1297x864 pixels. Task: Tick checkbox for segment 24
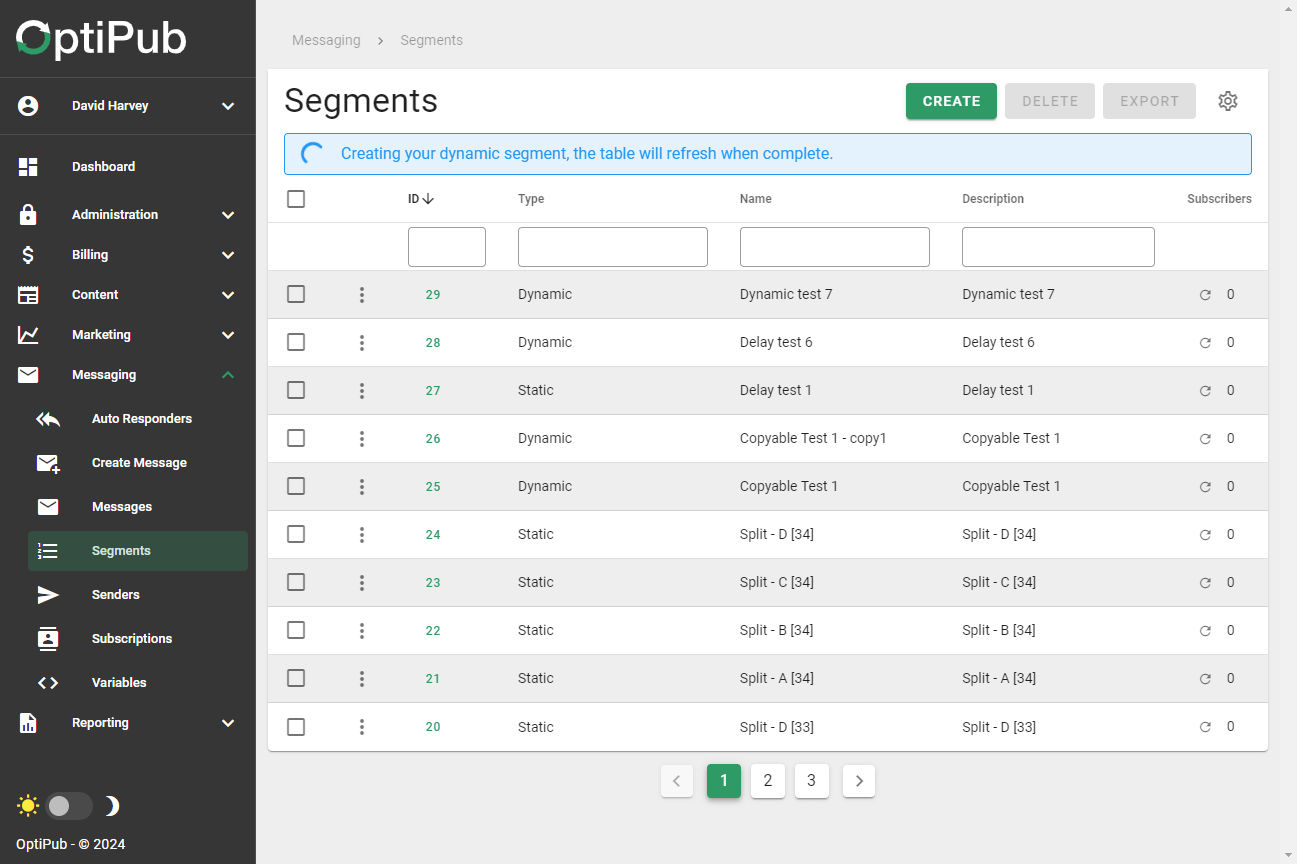click(296, 534)
